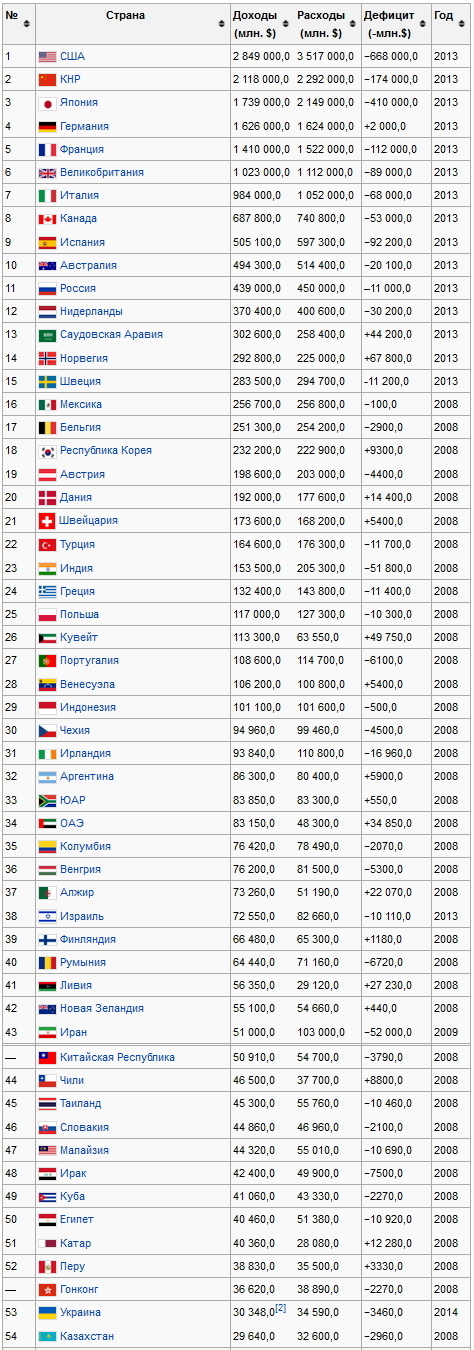Click the Canada flag icon

pyautogui.click(x=47, y=219)
